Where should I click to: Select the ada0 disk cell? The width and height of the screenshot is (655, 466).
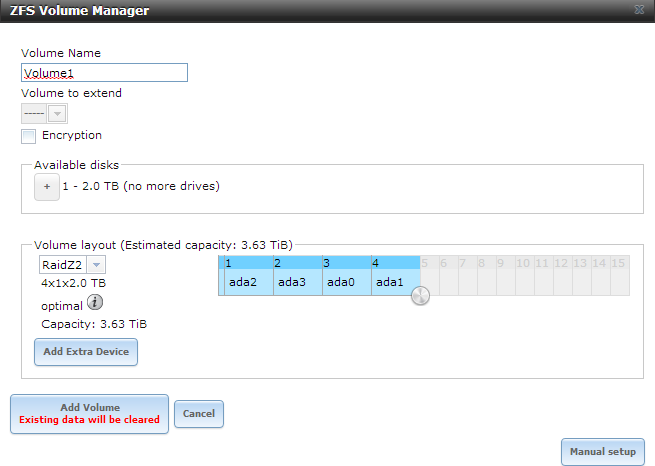[x=347, y=282]
